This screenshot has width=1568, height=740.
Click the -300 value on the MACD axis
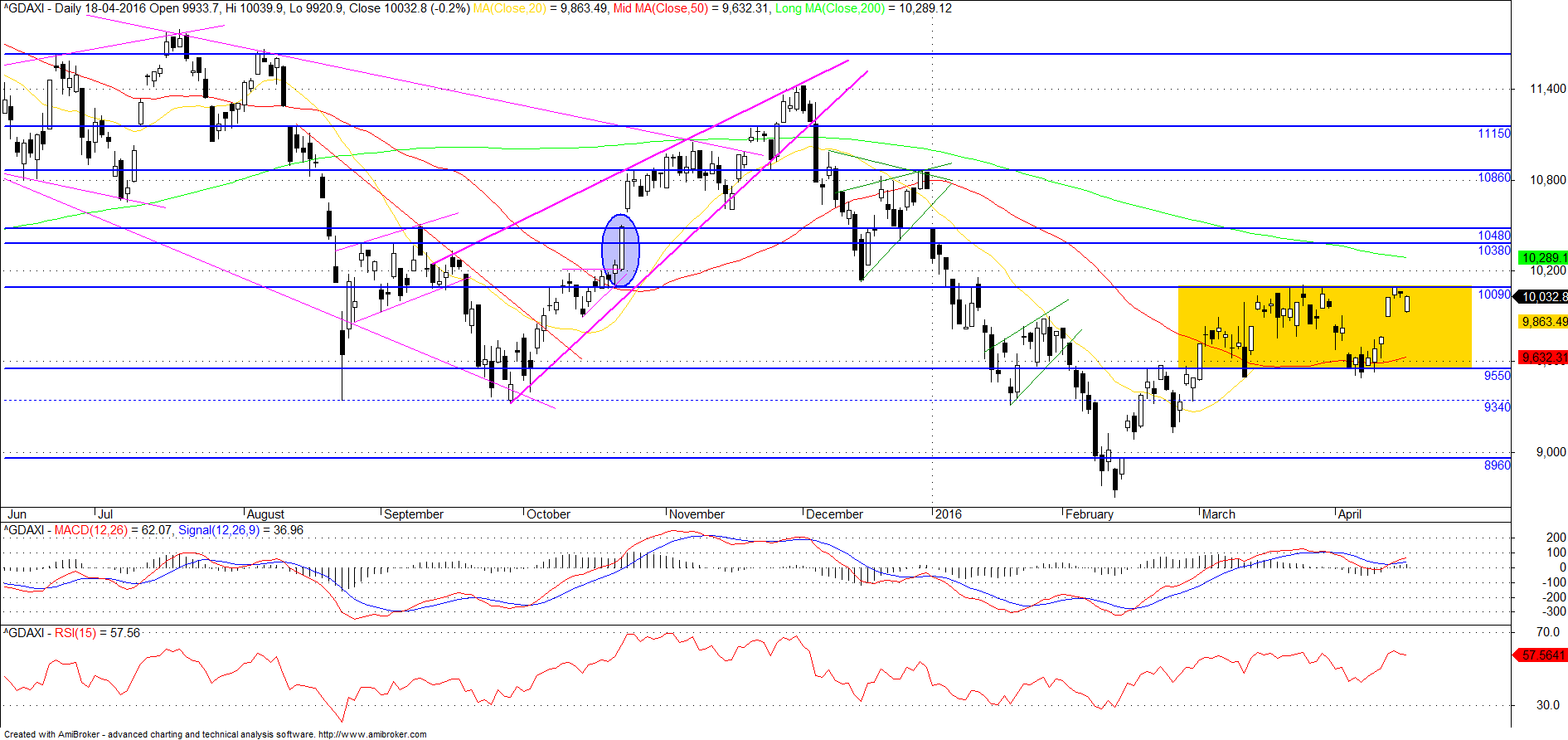tap(1554, 611)
